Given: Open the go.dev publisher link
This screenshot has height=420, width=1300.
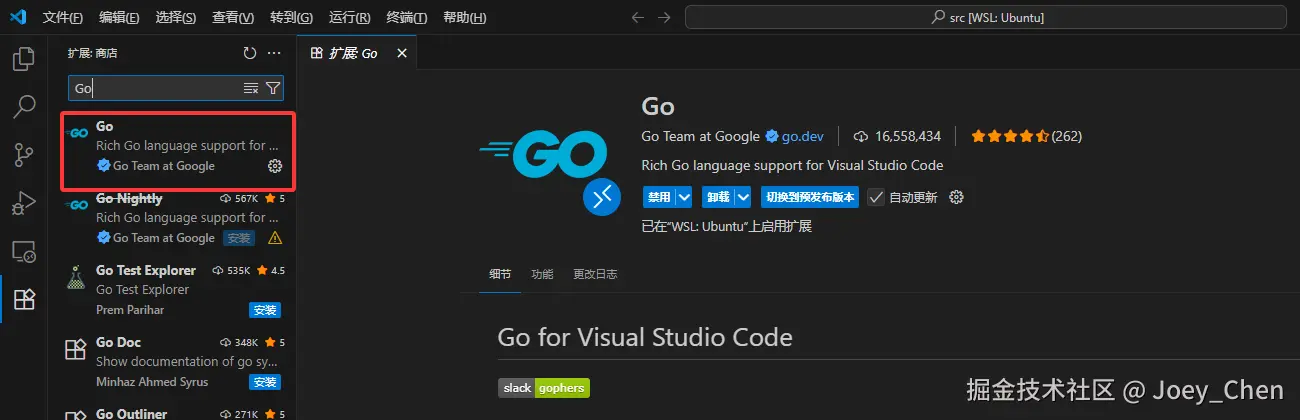Looking at the screenshot, I should (x=802, y=136).
